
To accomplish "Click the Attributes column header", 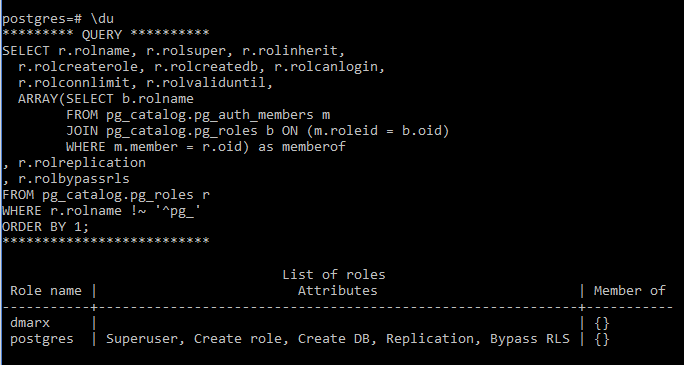I will click(338, 291).
